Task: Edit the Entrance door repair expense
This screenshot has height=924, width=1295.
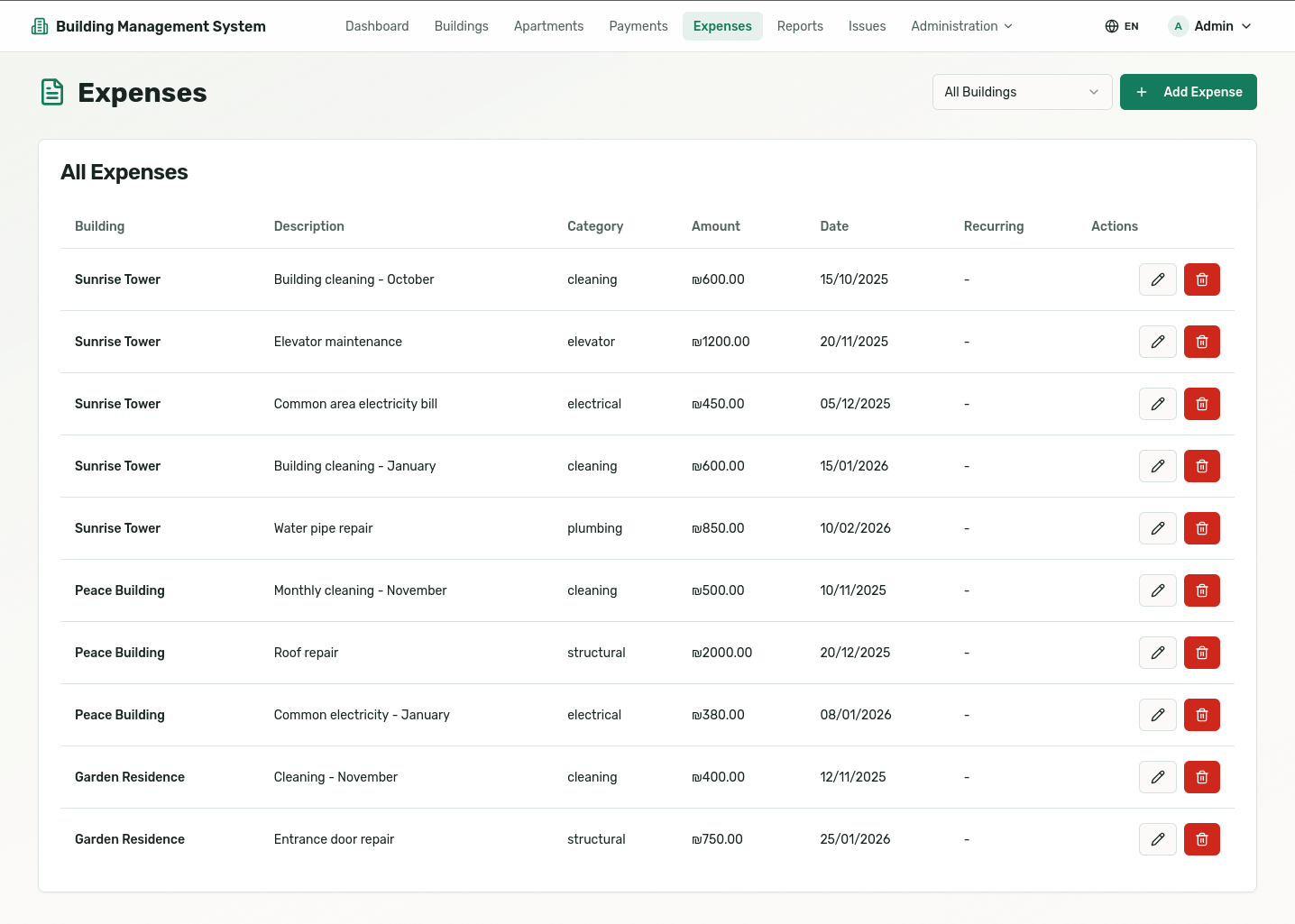Action: (x=1157, y=839)
